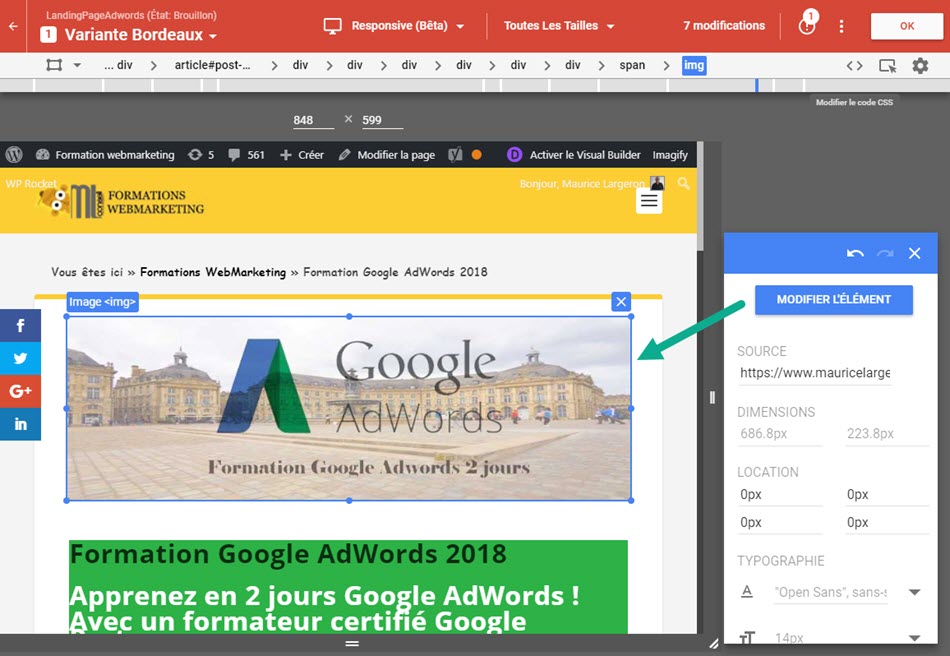Click the viewport width field showing 848
Screen dimensions: 950x656
pos(313,120)
